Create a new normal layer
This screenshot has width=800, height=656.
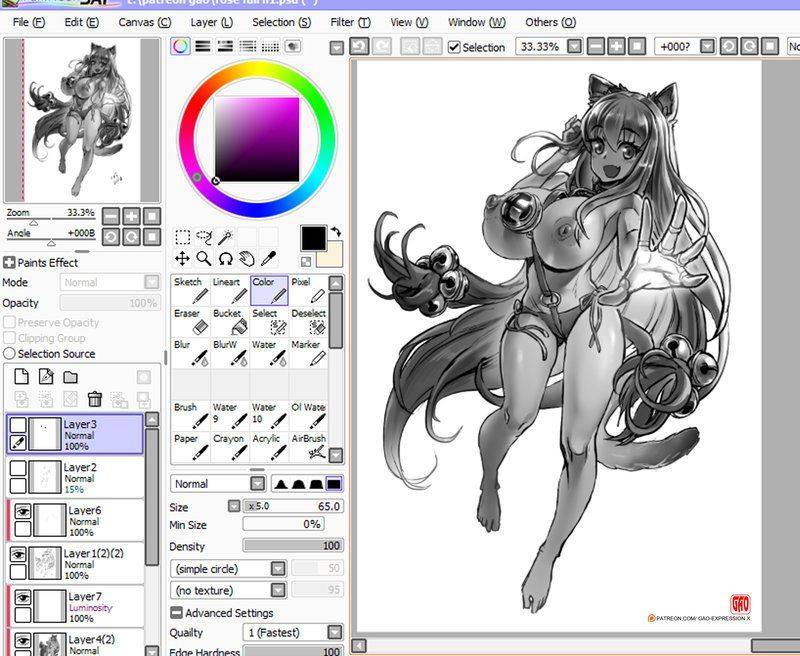click(21, 376)
